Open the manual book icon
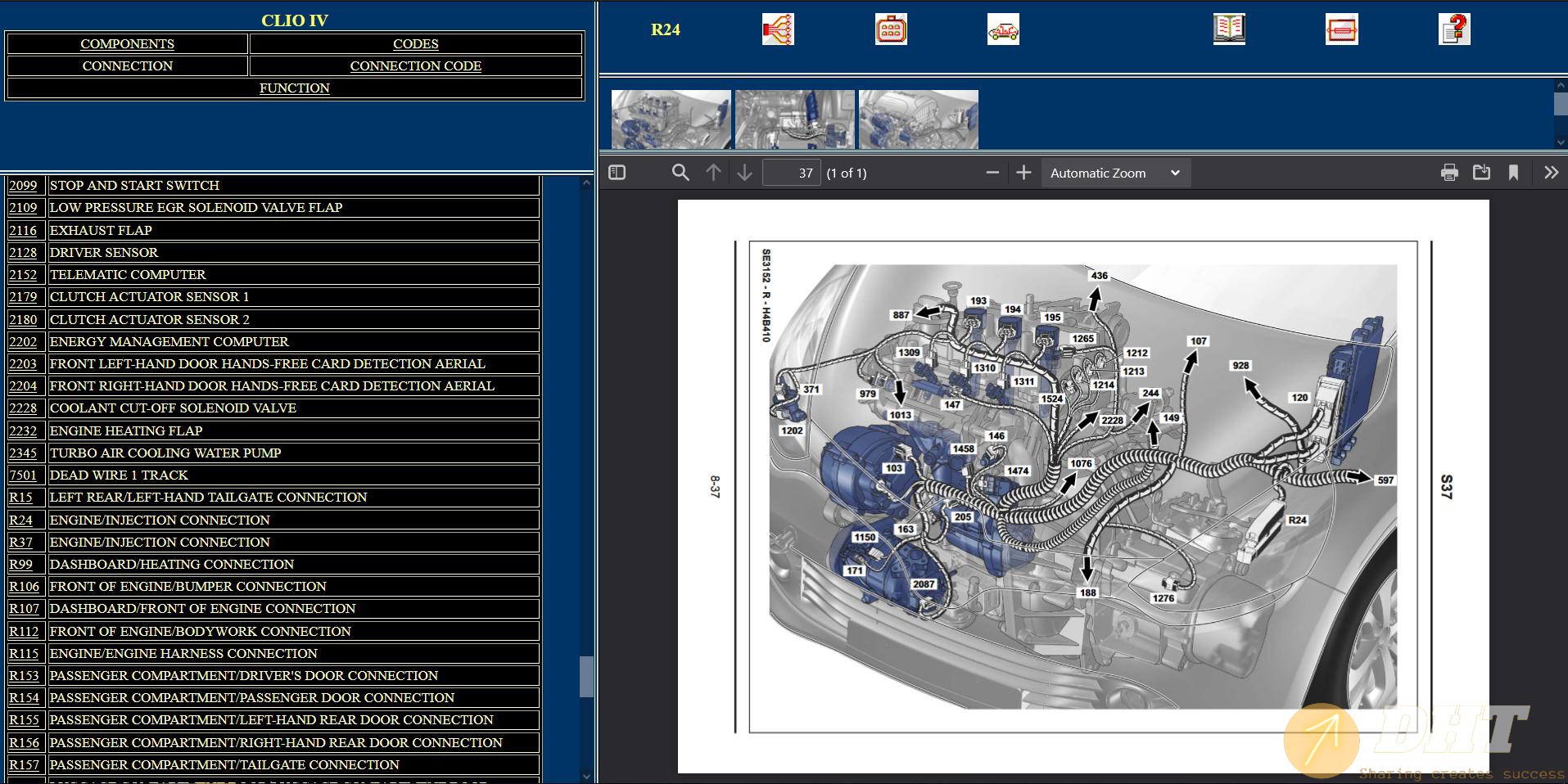 tap(1229, 29)
